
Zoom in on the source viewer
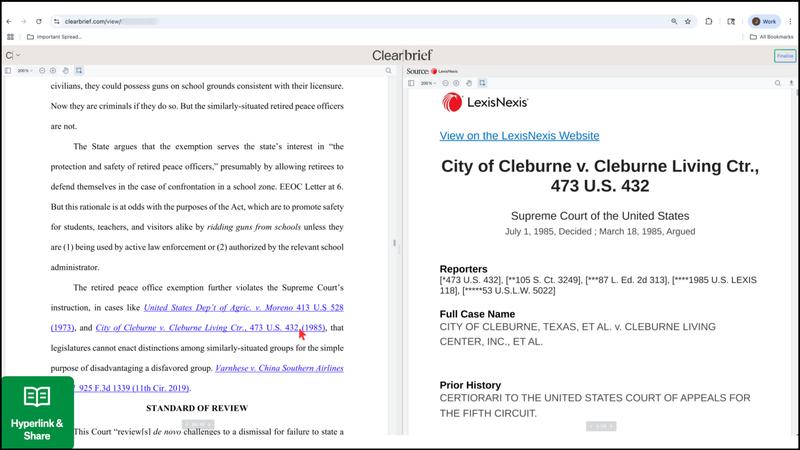point(456,83)
